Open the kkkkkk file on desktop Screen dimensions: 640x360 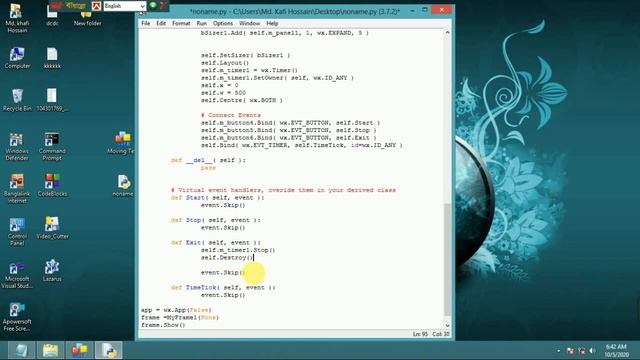coord(52,58)
